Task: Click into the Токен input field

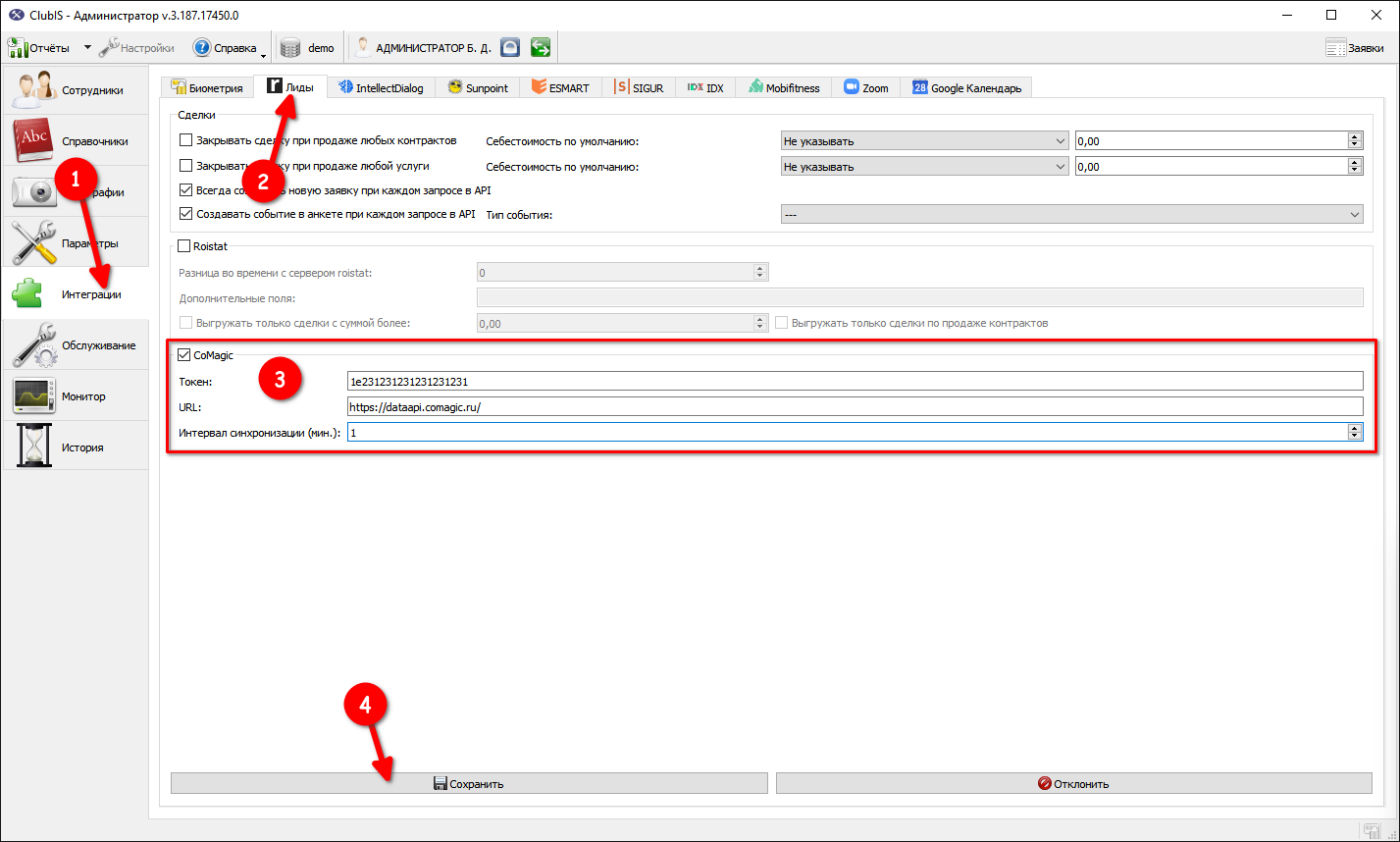Action: pos(856,381)
